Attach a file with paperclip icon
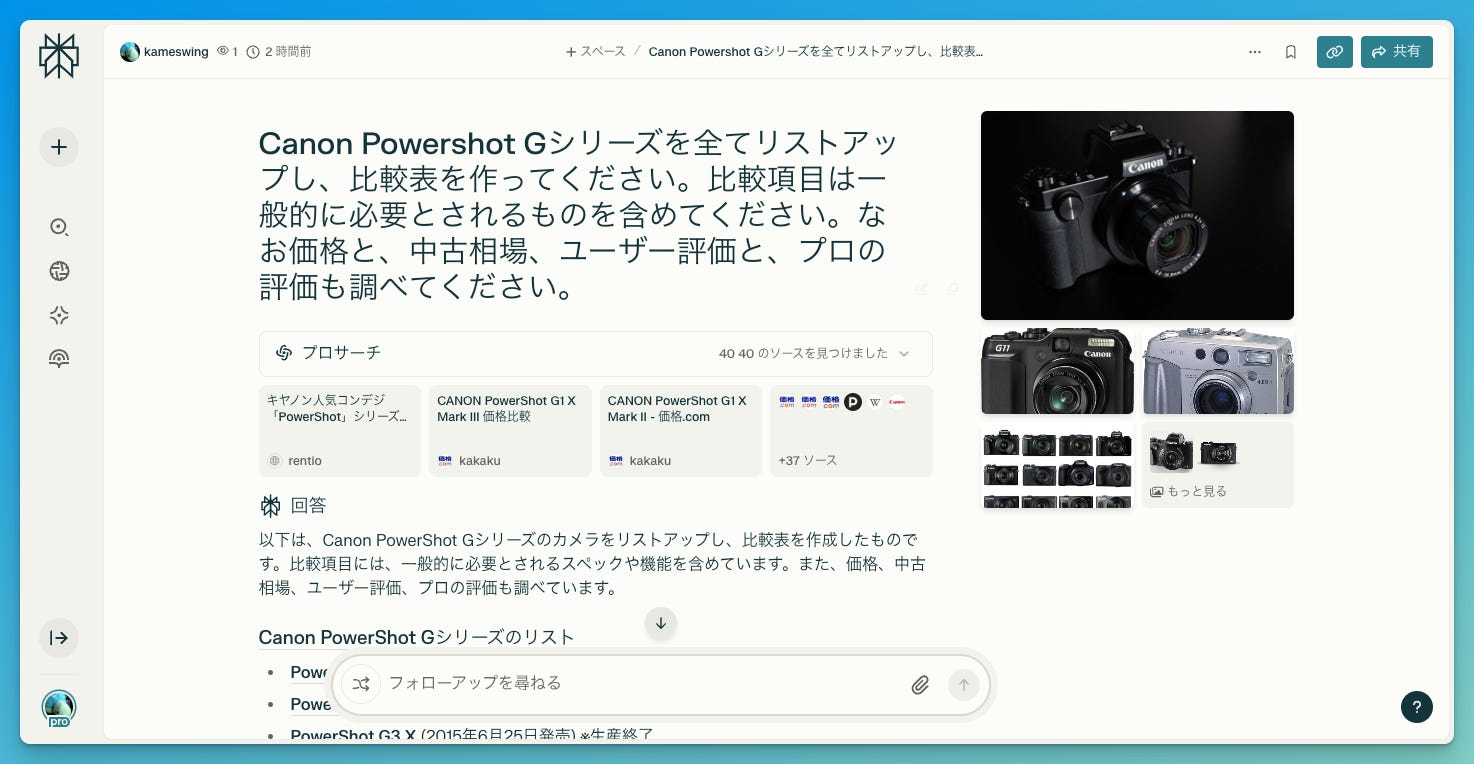 click(921, 685)
